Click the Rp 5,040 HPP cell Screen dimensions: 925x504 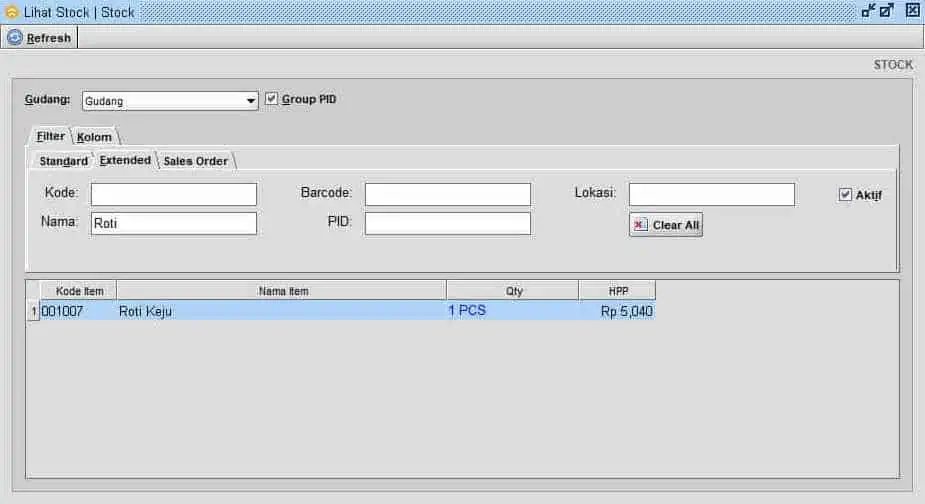(617, 311)
